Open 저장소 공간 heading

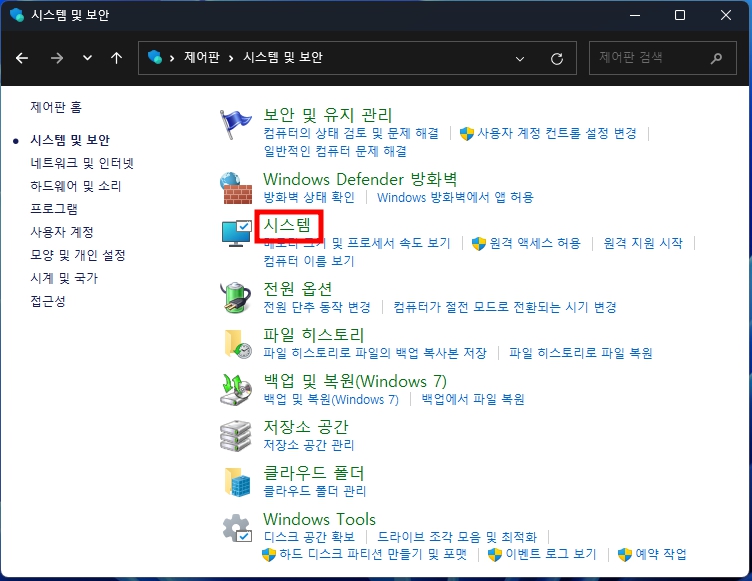point(306,427)
